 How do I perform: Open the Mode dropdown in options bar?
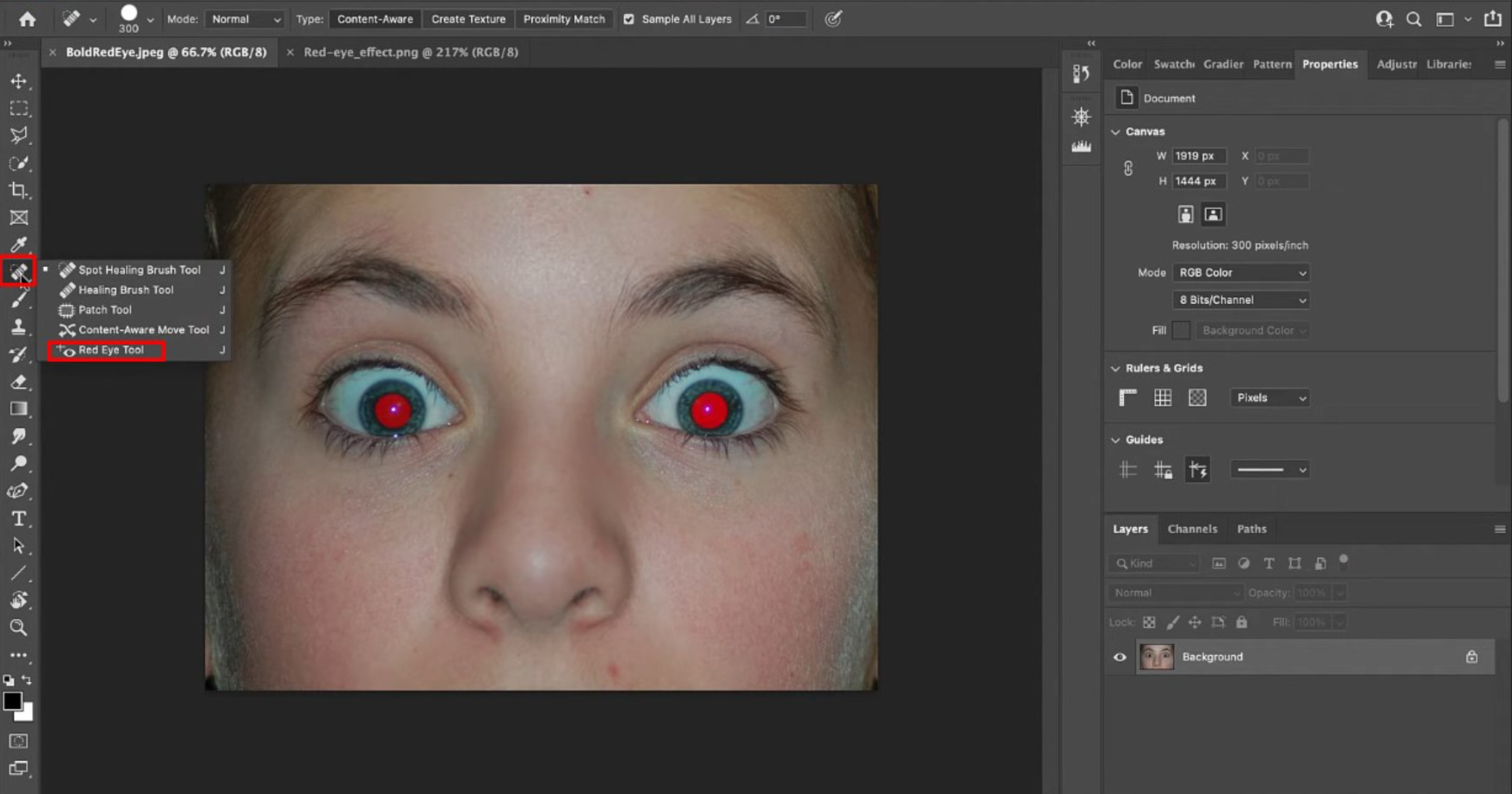244,19
